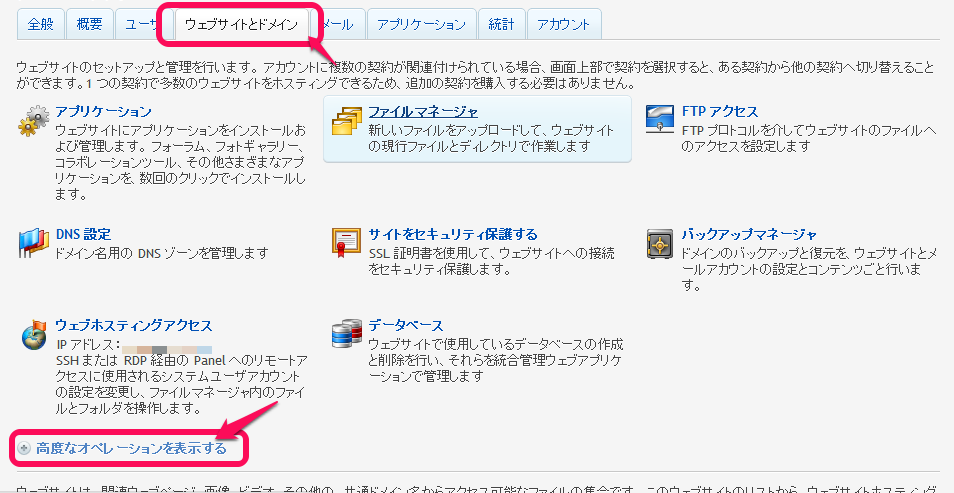Click the safe icon for バックアップマネージャ
954x493 pixels.
pos(660,243)
